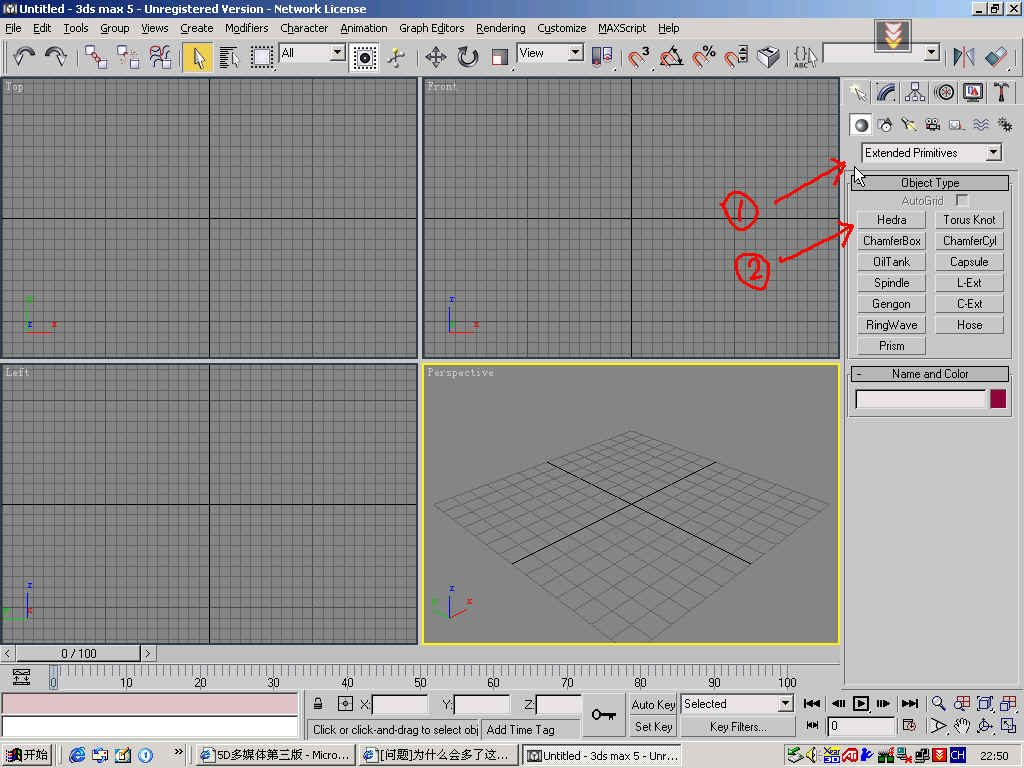Select the Geometry category sphere icon
The height and width of the screenshot is (768, 1024).
(x=861, y=125)
